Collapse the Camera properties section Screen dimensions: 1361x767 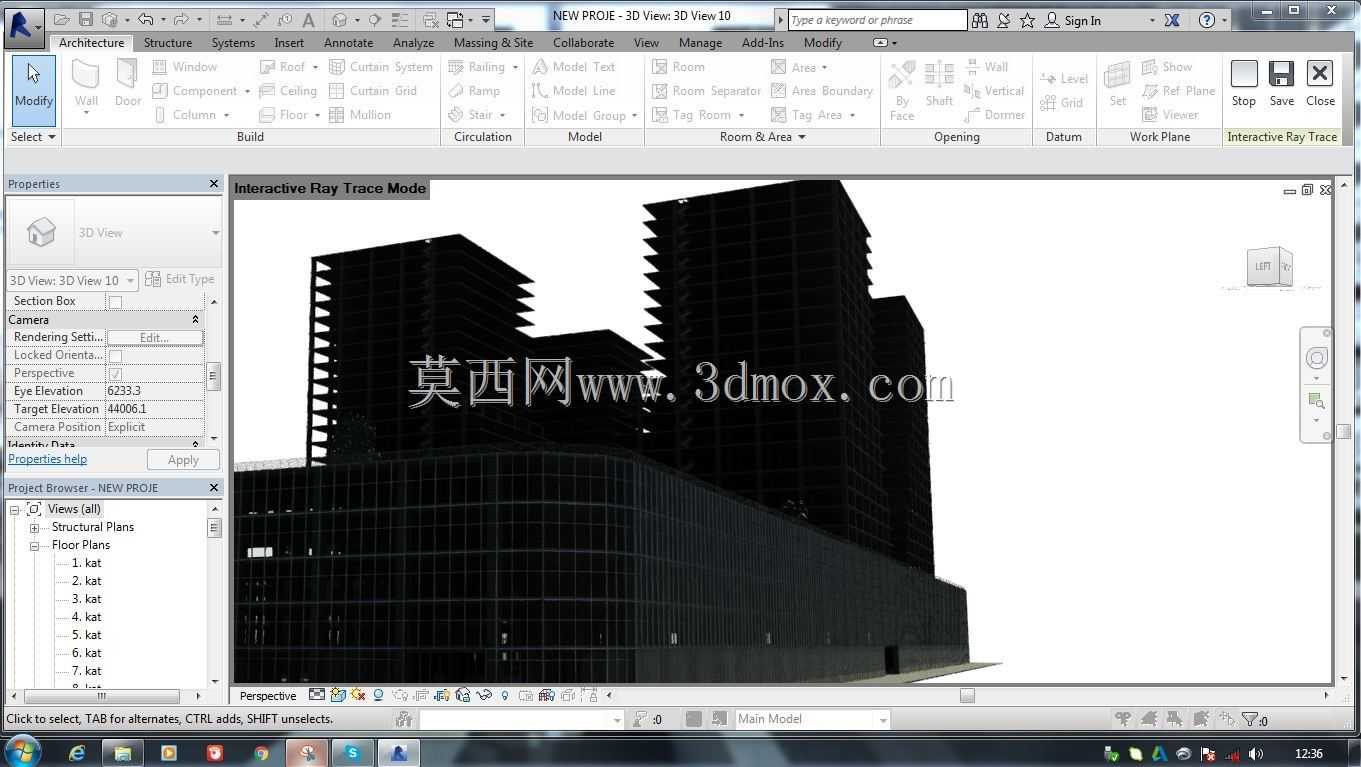pyautogui.click(x=195, y=320)
